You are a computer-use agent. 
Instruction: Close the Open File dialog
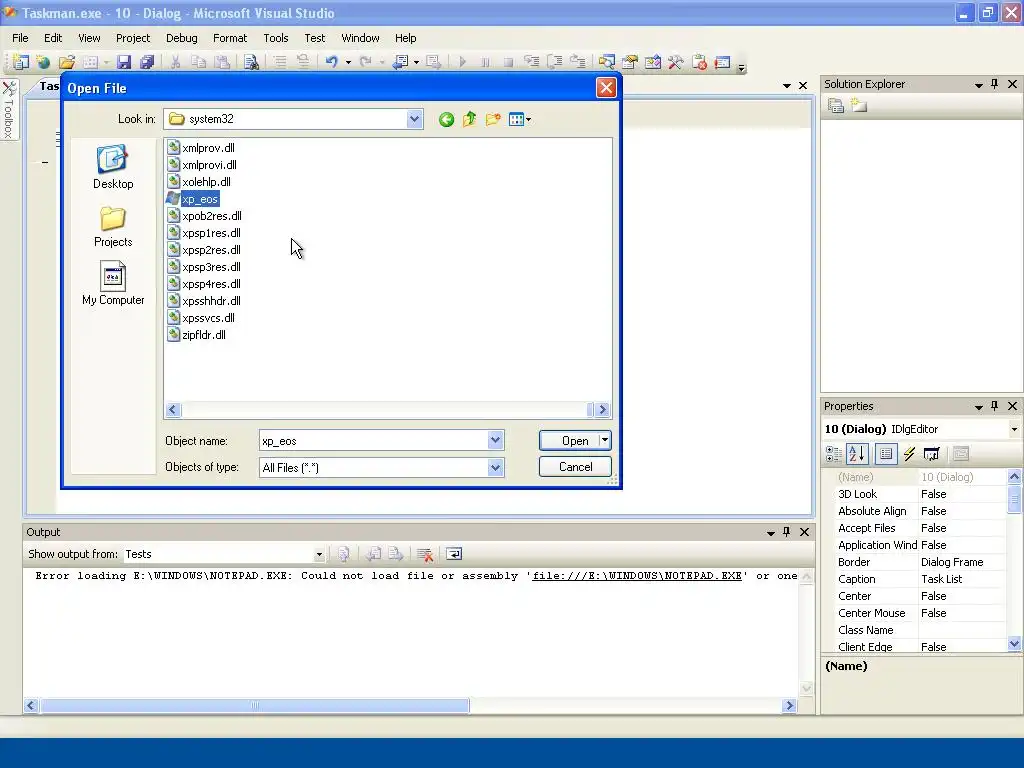(x=606, y=88)
